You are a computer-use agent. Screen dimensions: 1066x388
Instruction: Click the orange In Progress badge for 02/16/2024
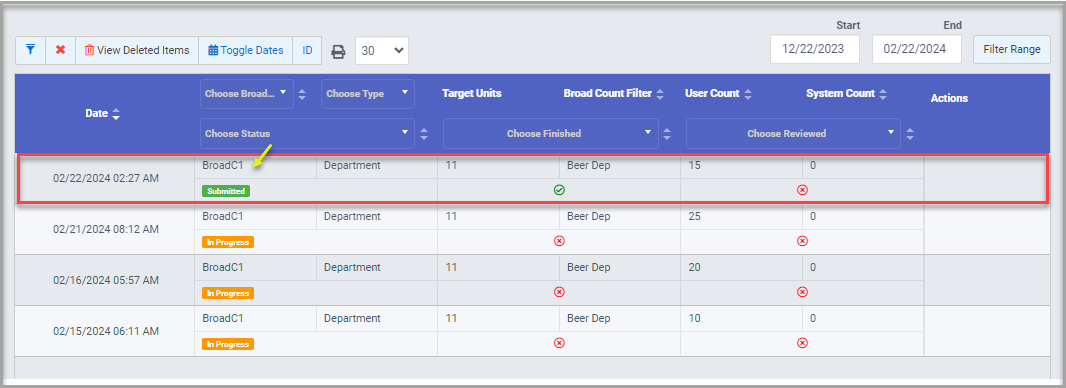tap(228, 293)
